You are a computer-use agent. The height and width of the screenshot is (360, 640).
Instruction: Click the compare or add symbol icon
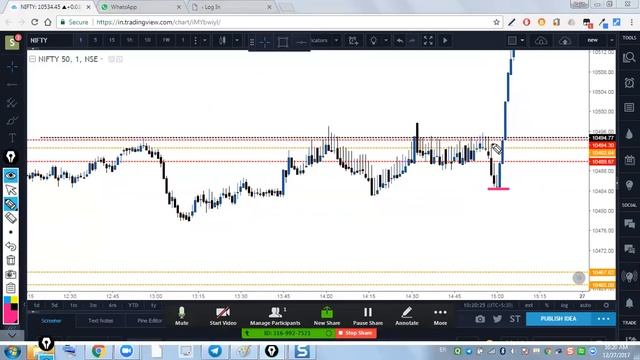(x=353, y=40)
